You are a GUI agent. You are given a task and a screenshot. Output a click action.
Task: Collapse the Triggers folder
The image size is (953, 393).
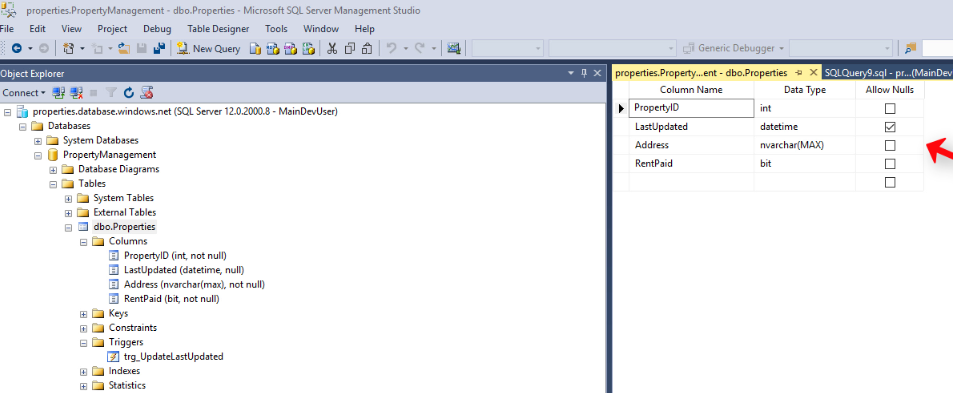[83, 343]
